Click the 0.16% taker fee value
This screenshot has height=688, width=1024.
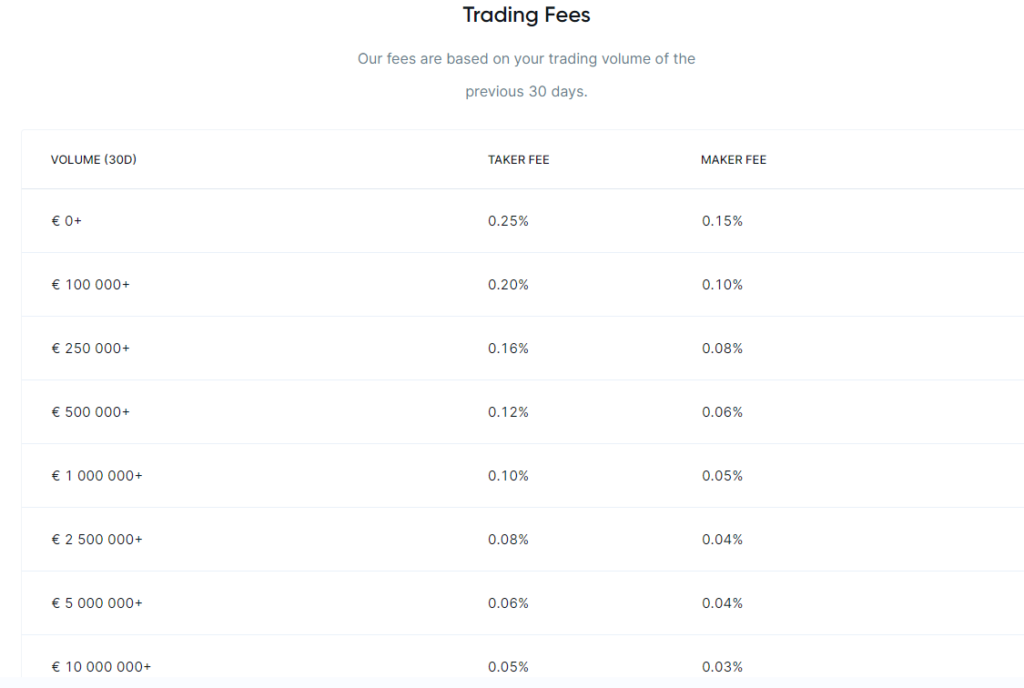[508, 349]
